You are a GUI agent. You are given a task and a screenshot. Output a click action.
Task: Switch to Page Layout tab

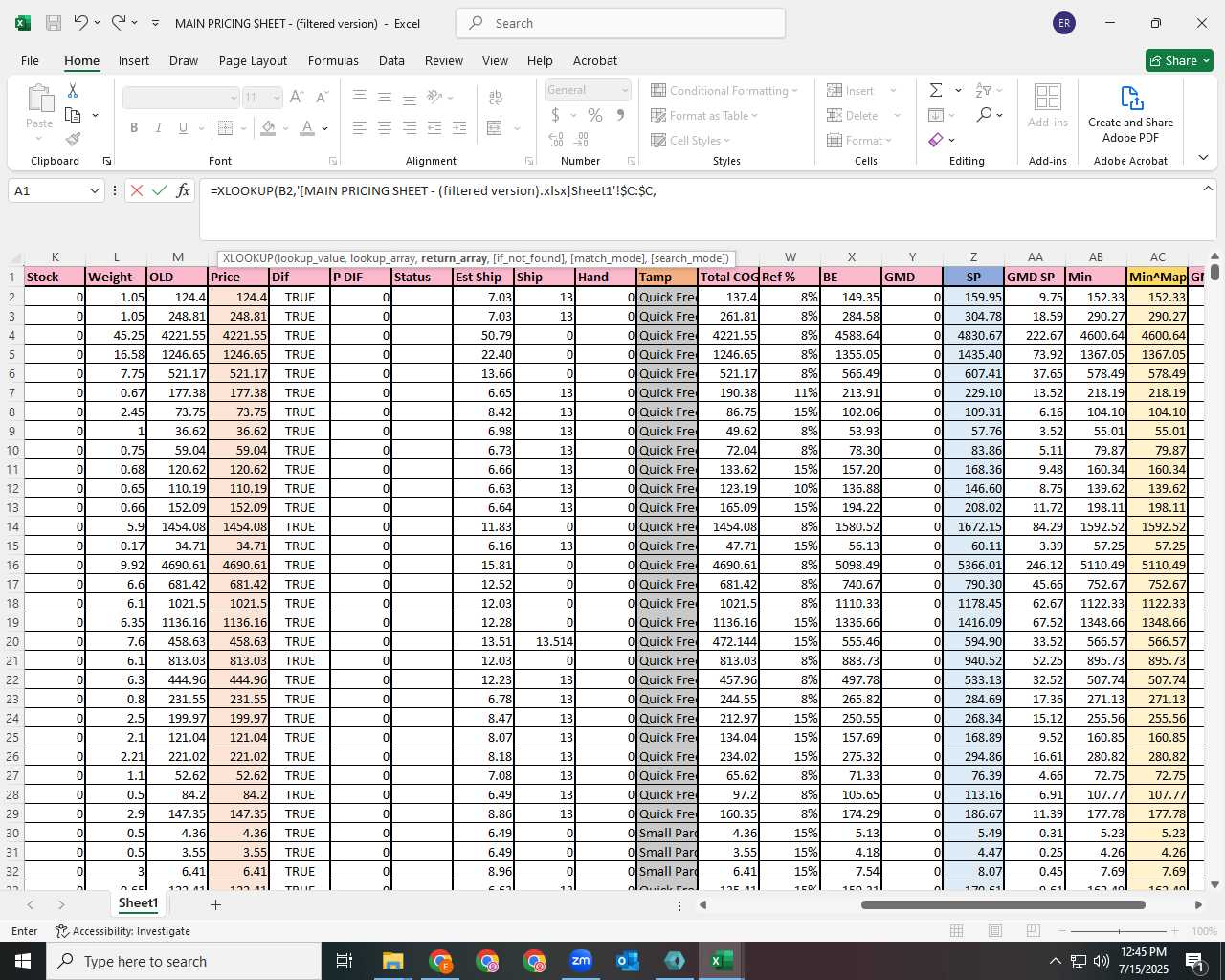(253, 60)
